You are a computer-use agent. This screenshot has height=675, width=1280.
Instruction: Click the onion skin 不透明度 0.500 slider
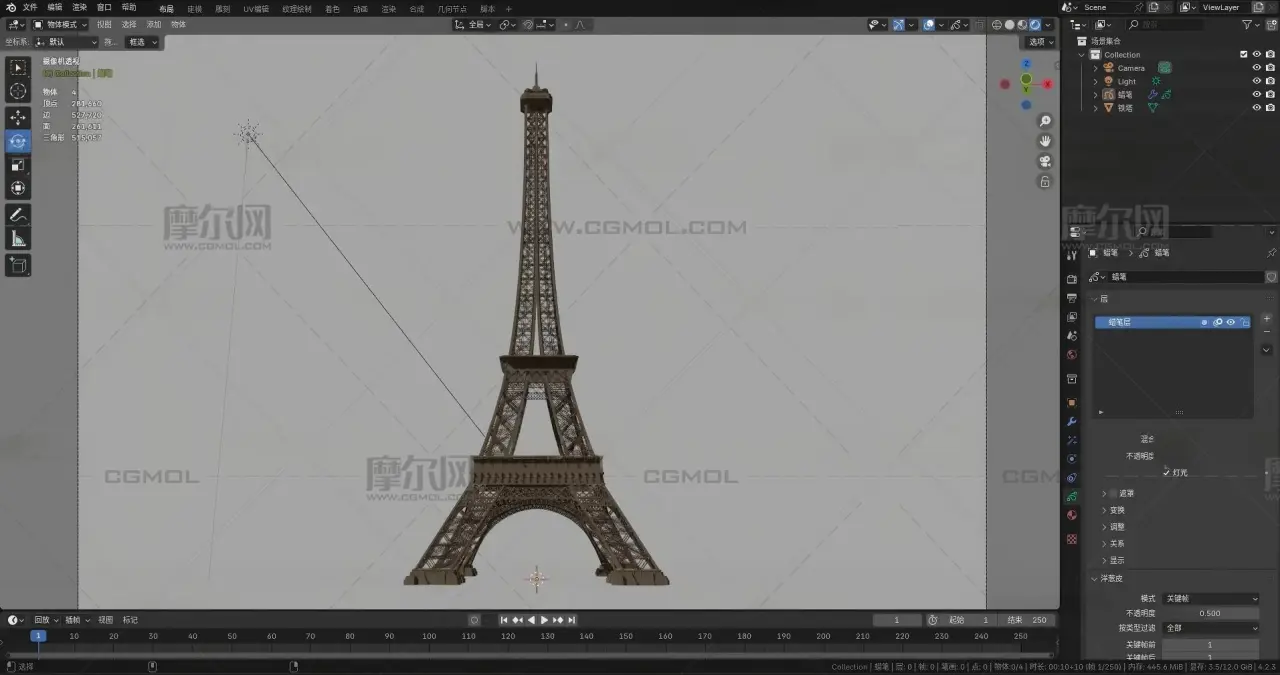pyautogui.click(x=1208, y=613)
